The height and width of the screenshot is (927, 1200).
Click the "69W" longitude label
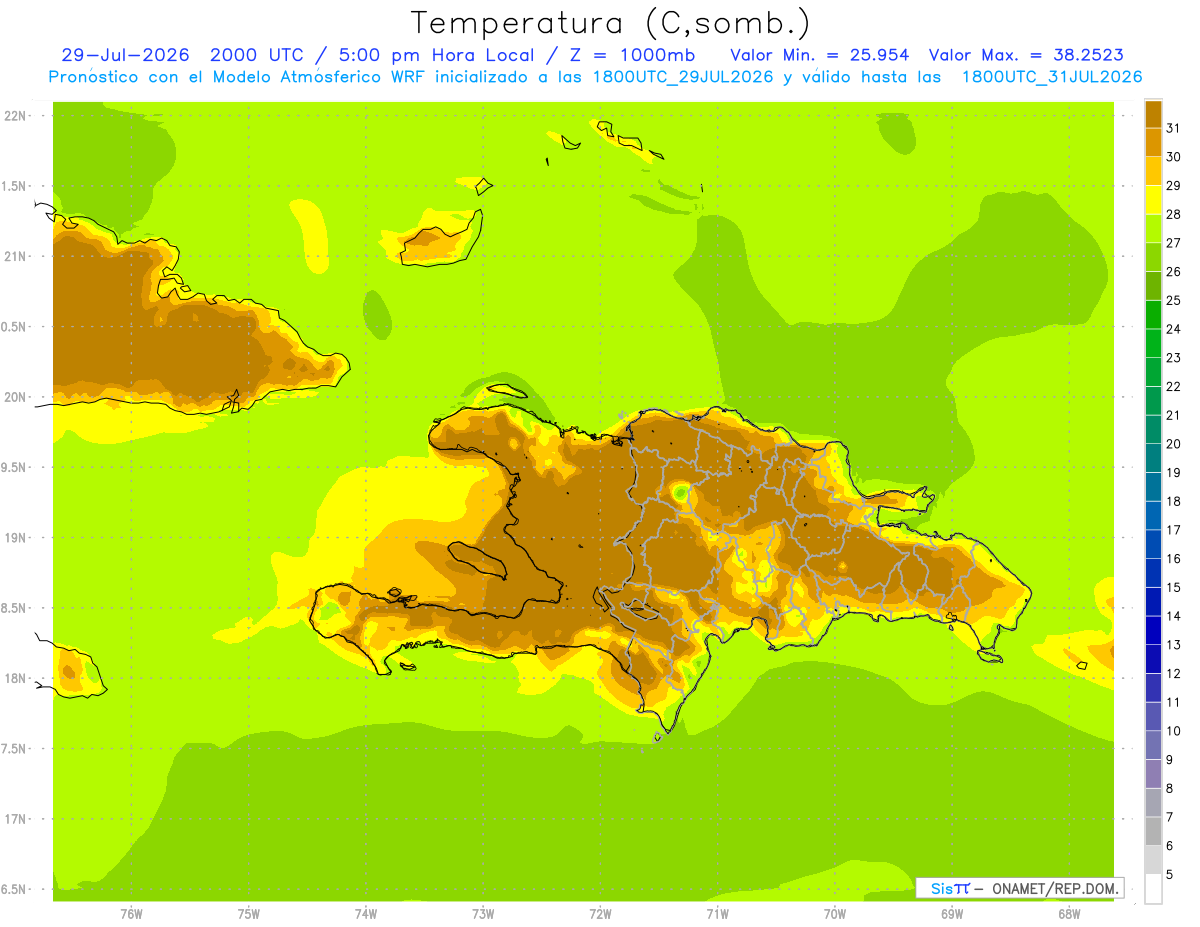coord(952,913)
